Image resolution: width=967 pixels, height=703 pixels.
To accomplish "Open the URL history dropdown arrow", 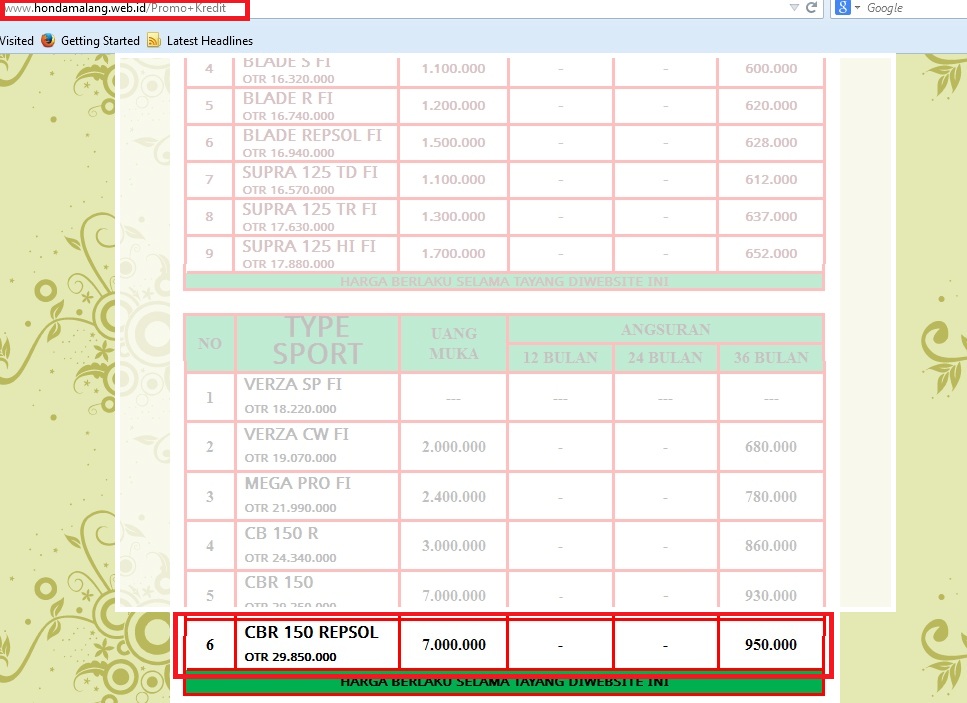I will [794, 8].
